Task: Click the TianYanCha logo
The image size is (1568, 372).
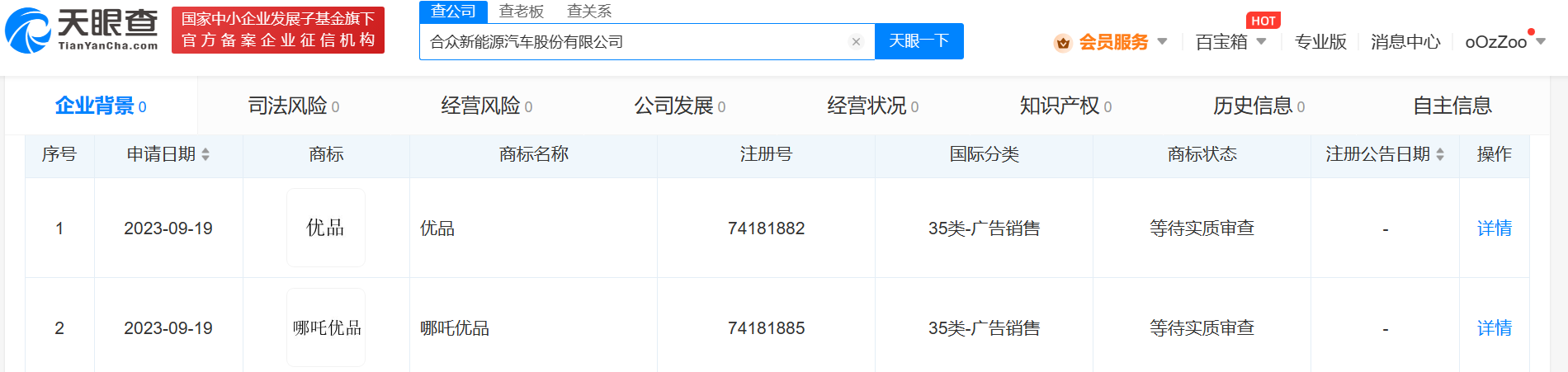Action: click(82, 30)
